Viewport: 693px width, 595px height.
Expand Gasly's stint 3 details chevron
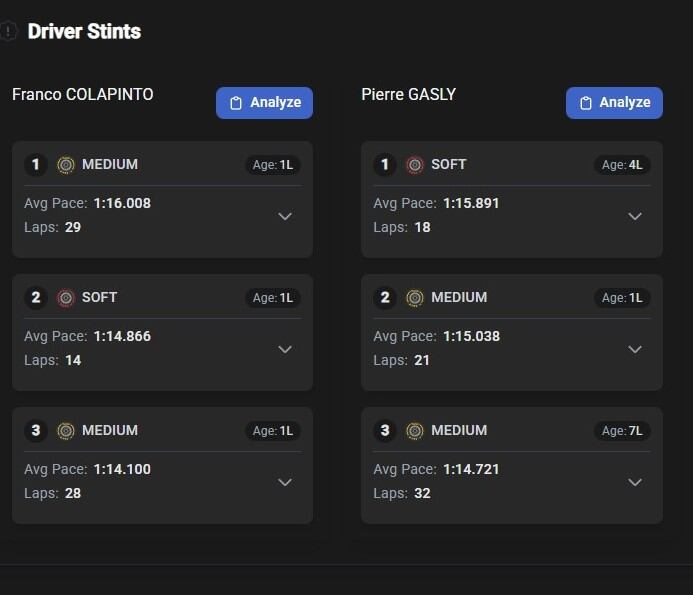point(634,482)
